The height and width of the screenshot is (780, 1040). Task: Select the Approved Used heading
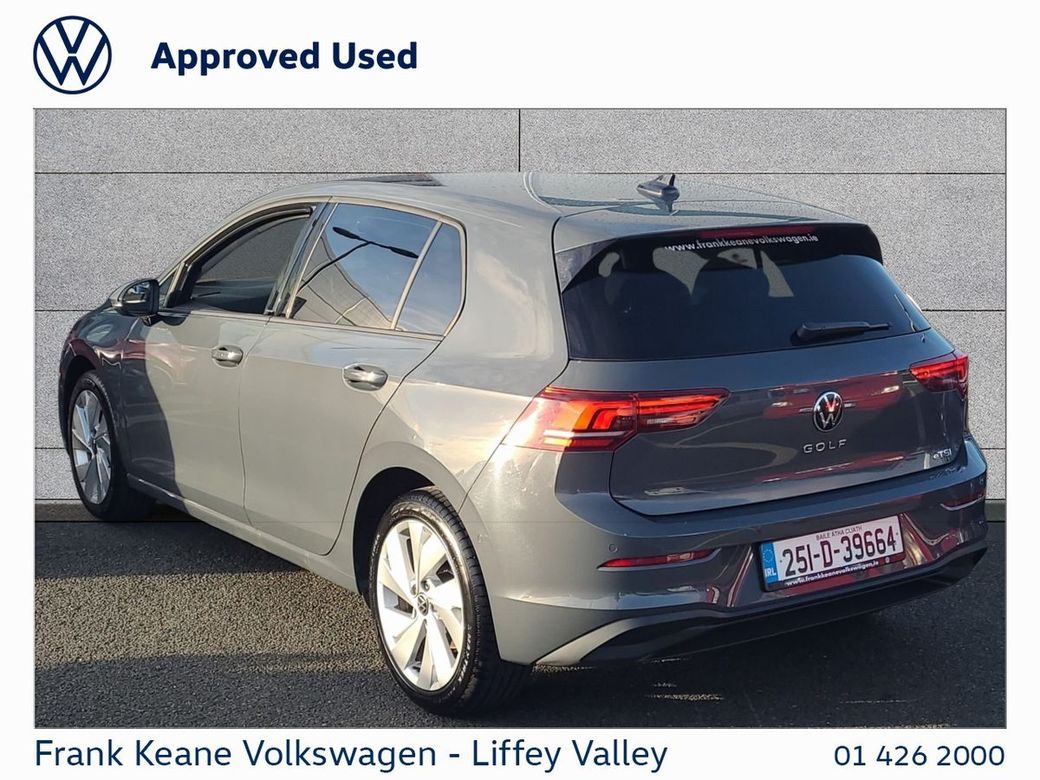(x=285, y=56)
